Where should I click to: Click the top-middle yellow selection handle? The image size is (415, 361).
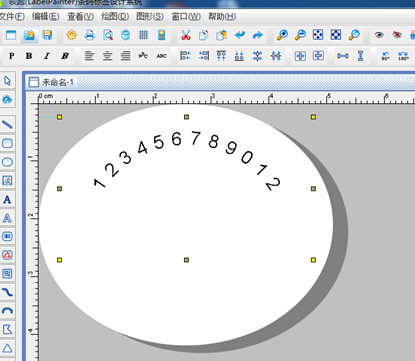tap(186, 117)
